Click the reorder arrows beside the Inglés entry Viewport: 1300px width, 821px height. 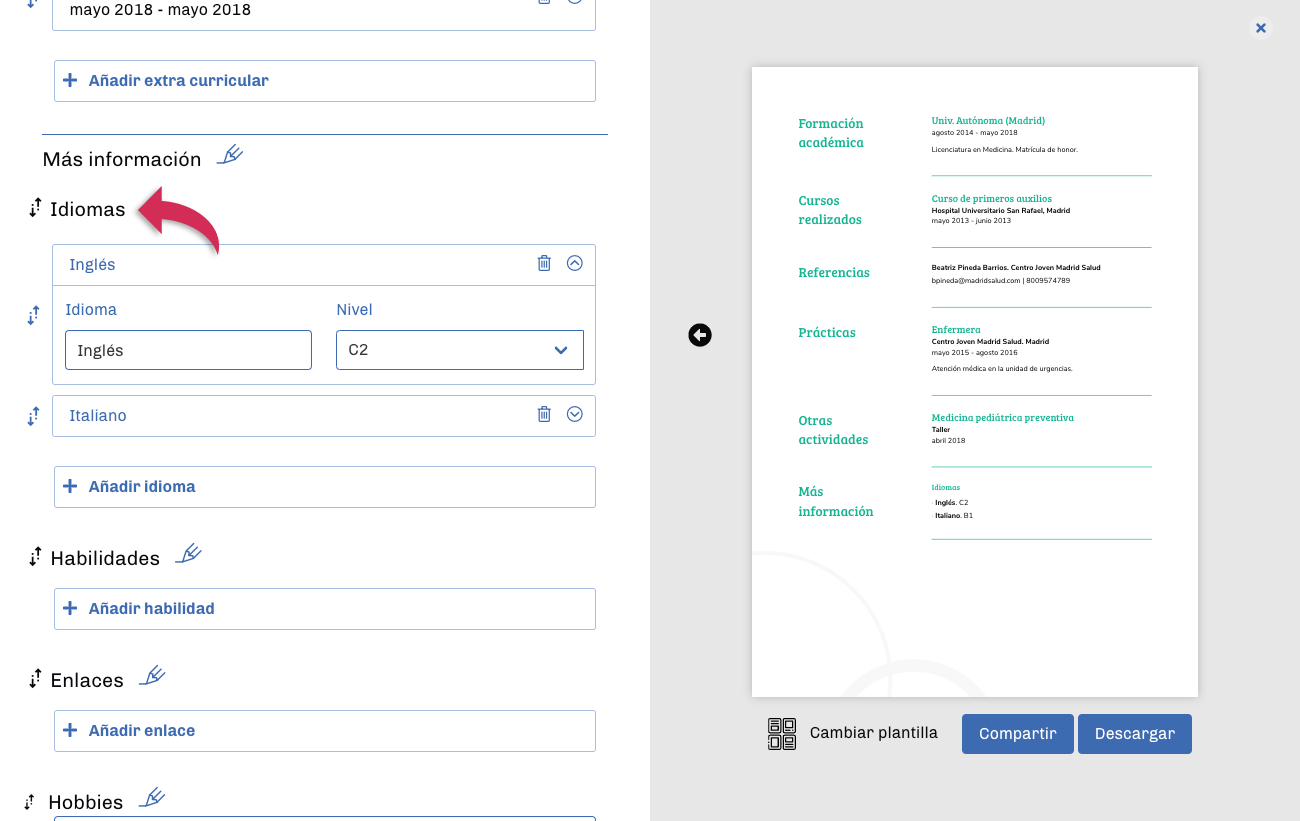point(33,315)
